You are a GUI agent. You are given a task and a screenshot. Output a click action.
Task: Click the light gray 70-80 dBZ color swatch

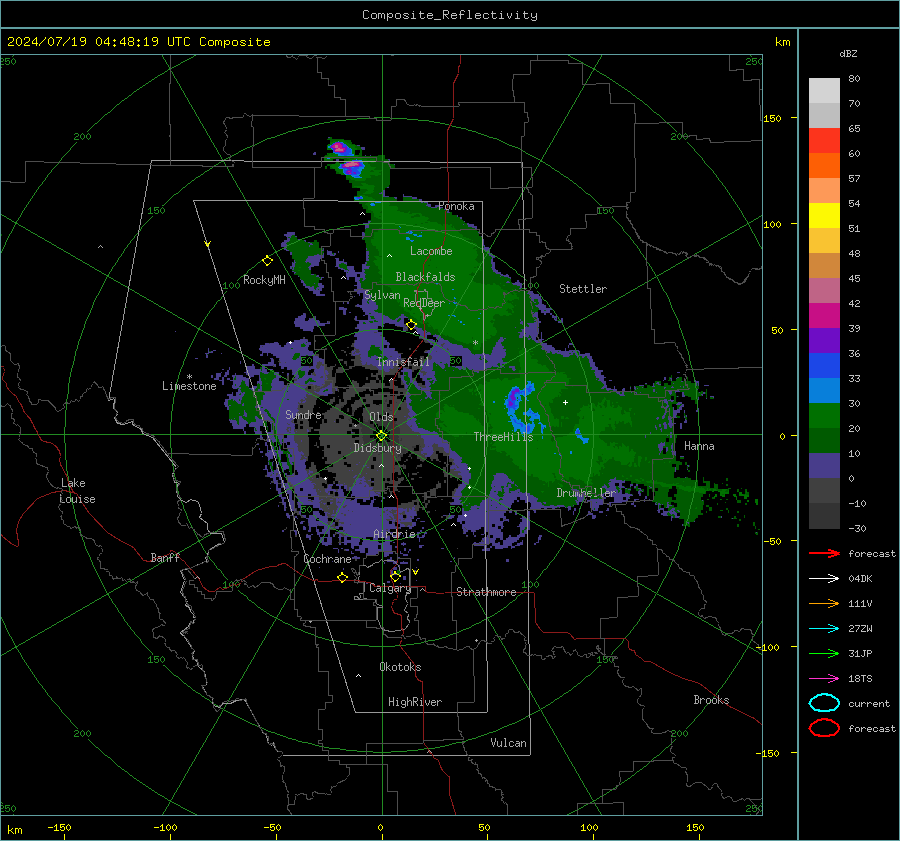[x=824, y=90]
